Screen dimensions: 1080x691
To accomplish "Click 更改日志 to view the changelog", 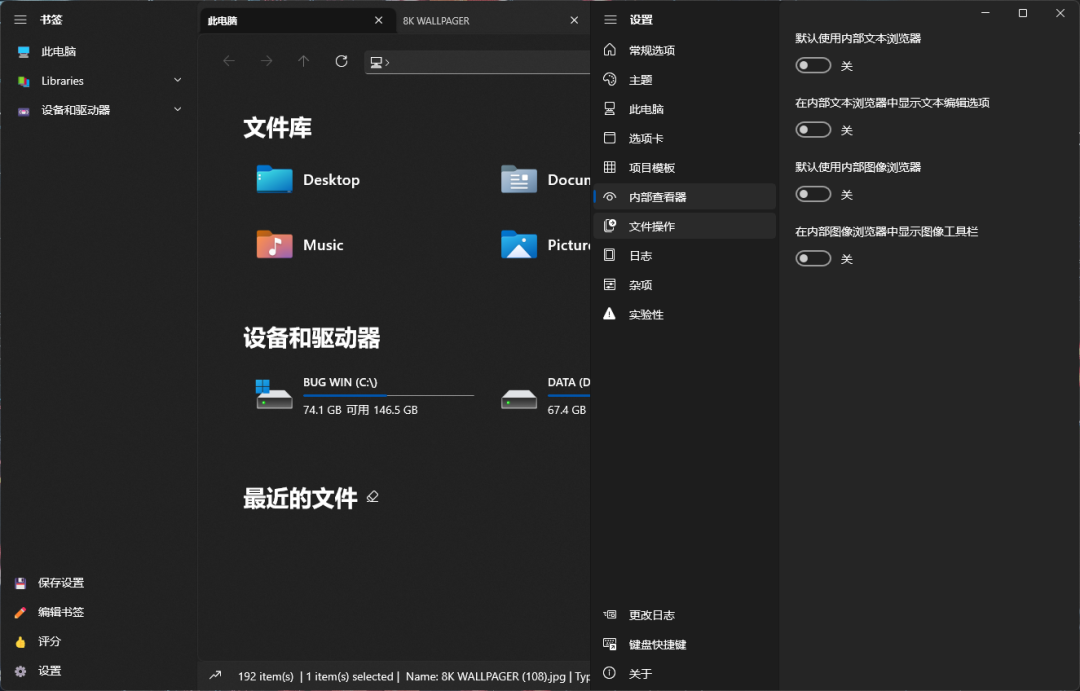I will click(651, 614).
